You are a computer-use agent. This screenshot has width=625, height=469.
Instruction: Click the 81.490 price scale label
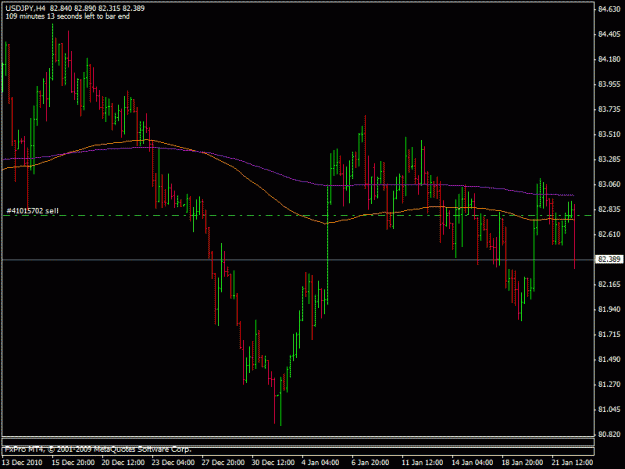point(609,359)
